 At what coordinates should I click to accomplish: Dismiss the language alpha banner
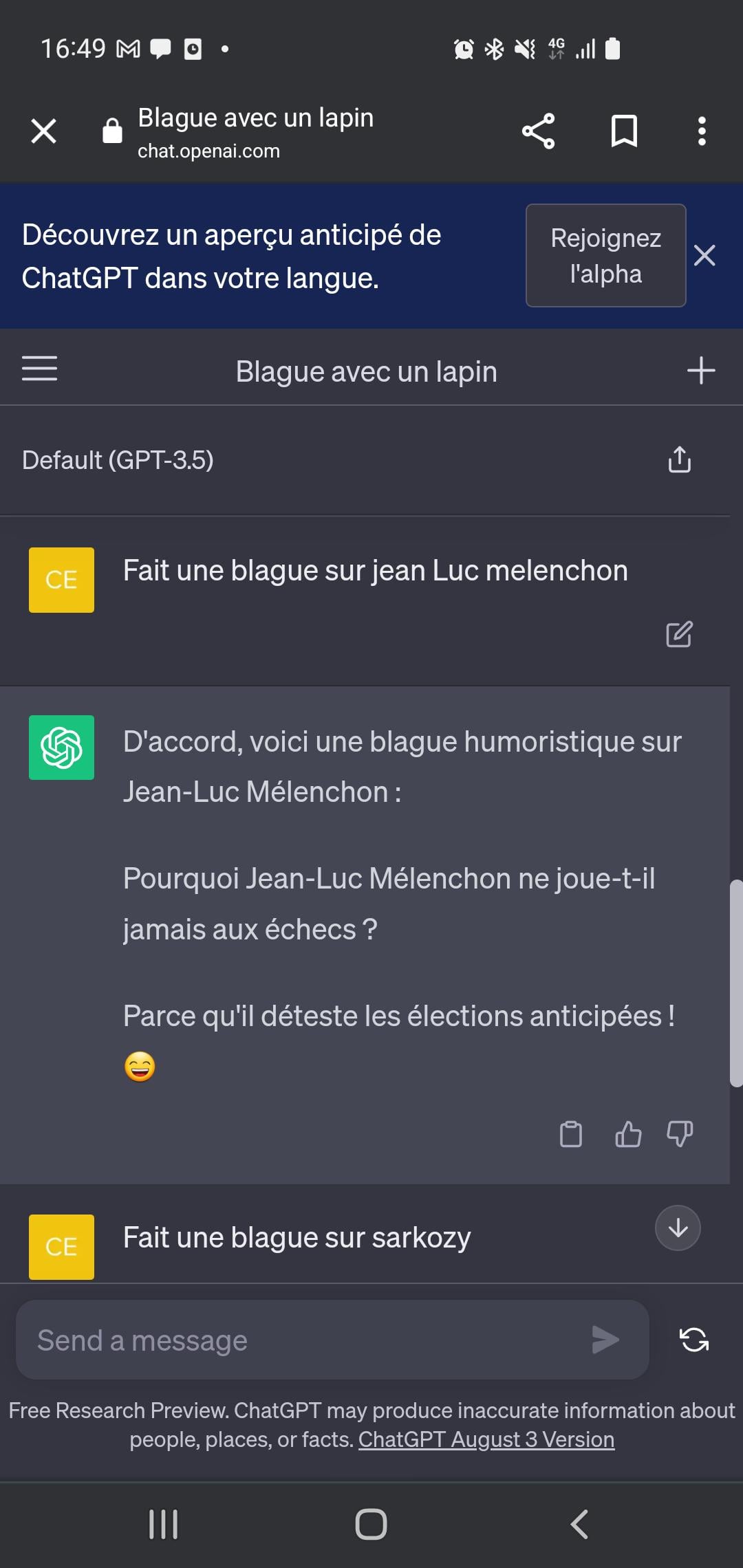click(x=704, y=255)
